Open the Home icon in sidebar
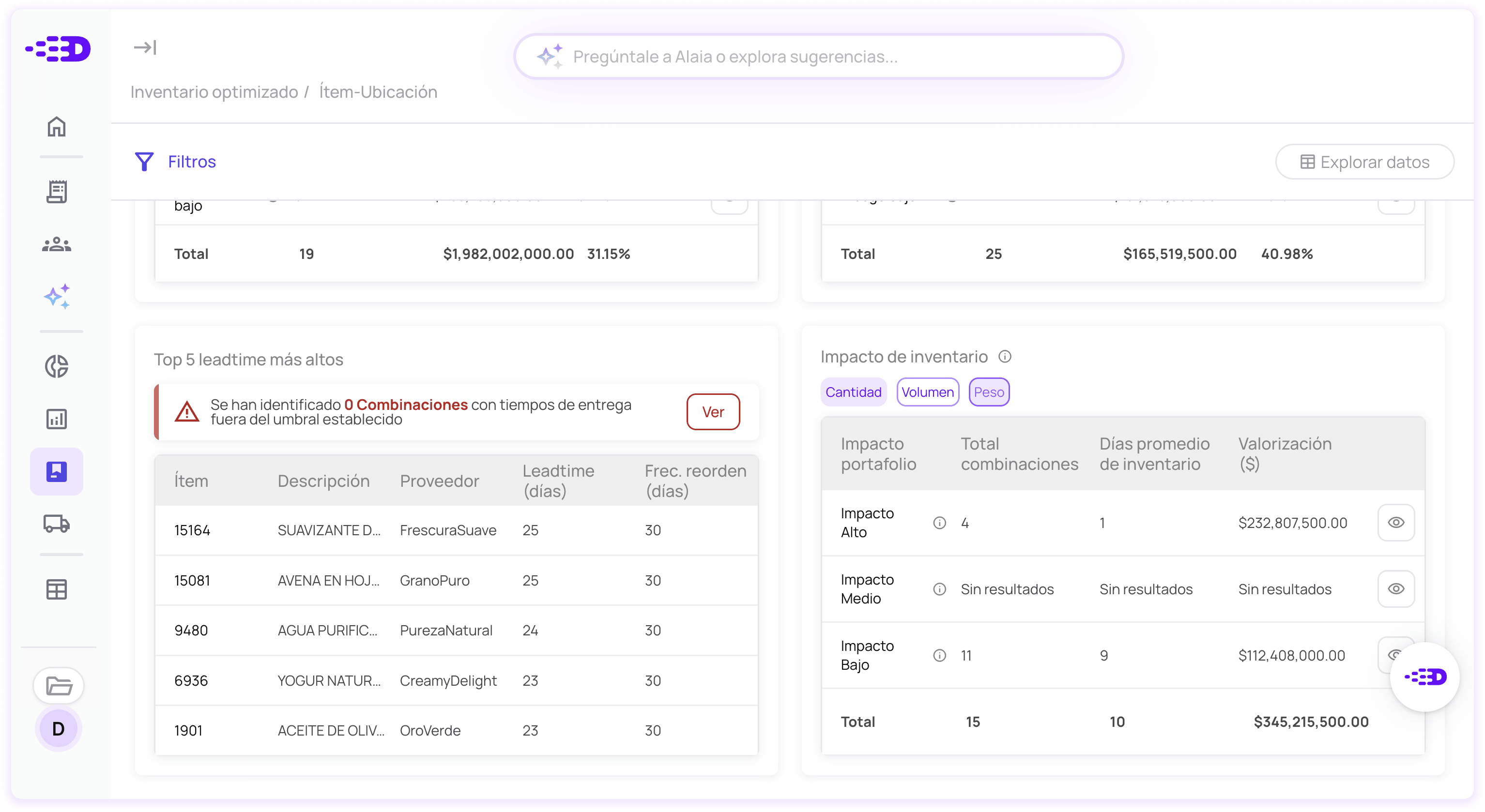Screen dimensions: 1485x812 point(57,126)
